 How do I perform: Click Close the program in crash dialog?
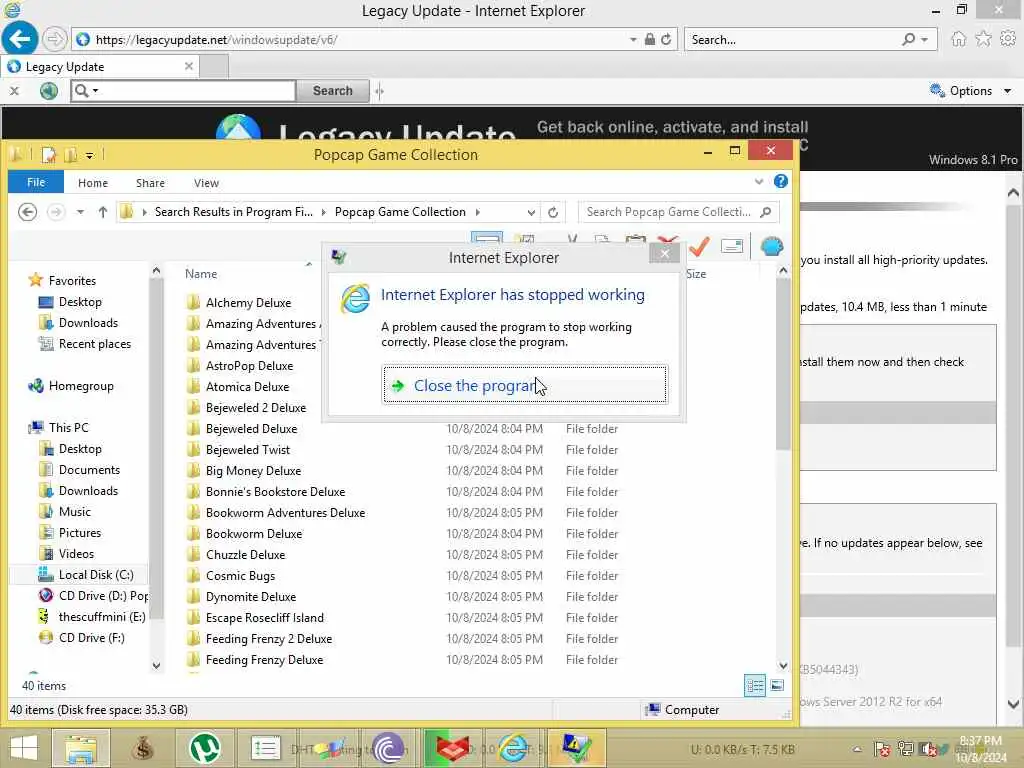click(525, 385)
